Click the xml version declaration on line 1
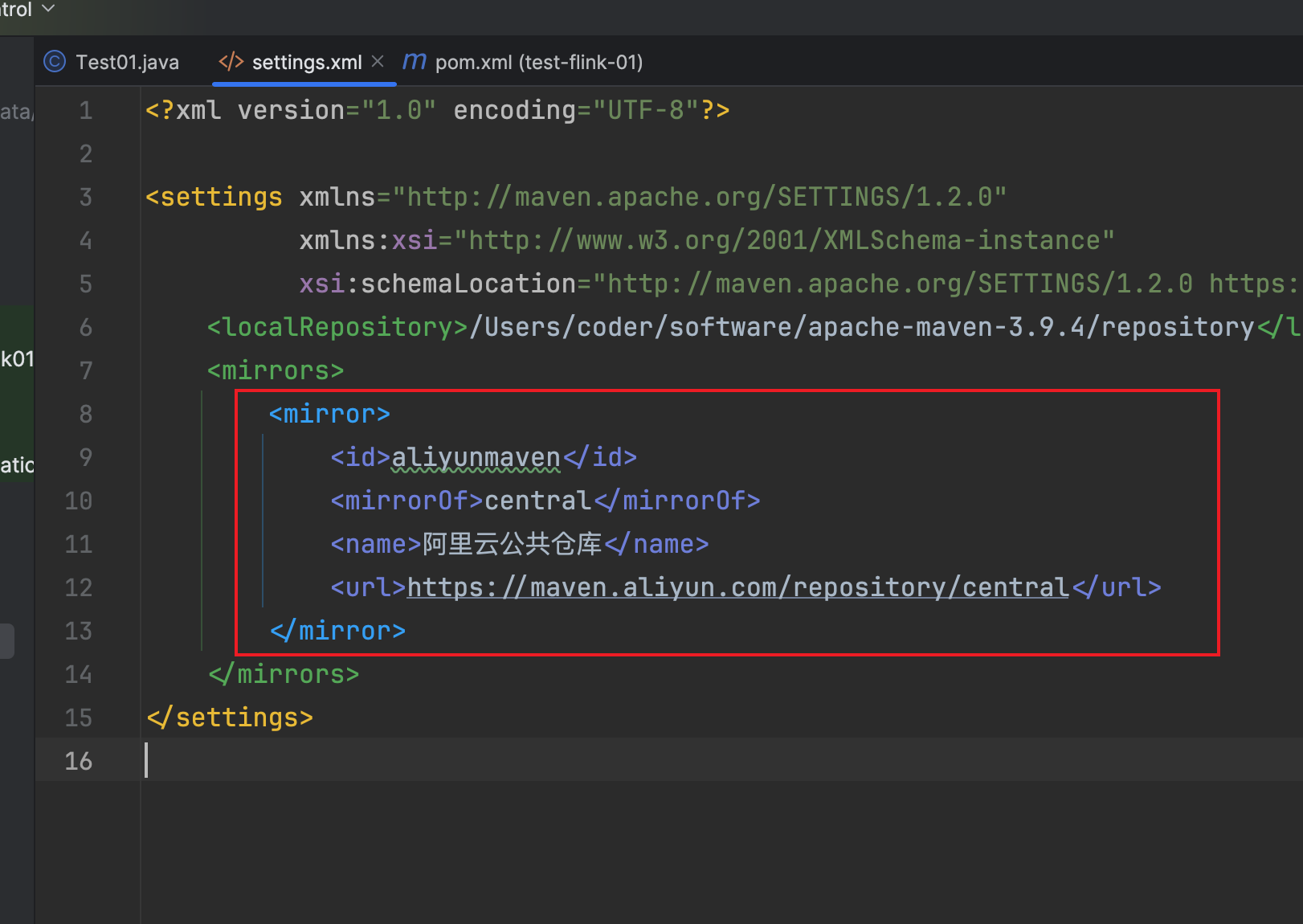This screenshot has width=1303, height=924. pyautogui.click(x=438, y=110)
